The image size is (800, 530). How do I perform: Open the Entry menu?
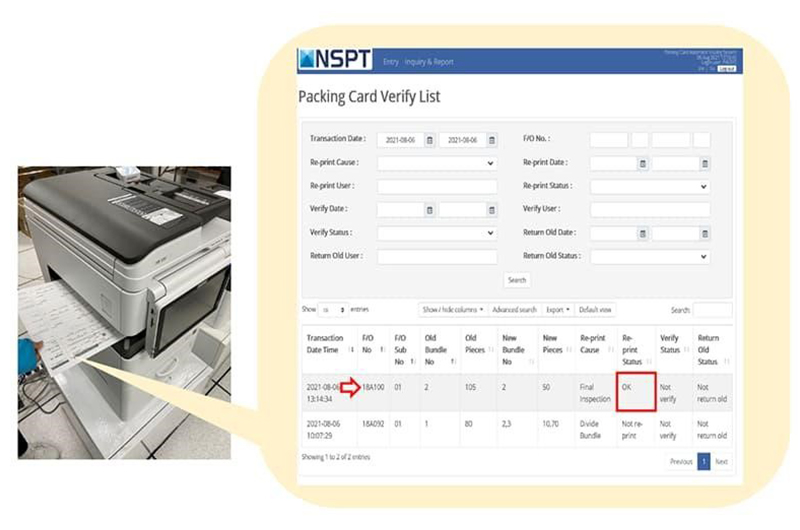point(391,62)
